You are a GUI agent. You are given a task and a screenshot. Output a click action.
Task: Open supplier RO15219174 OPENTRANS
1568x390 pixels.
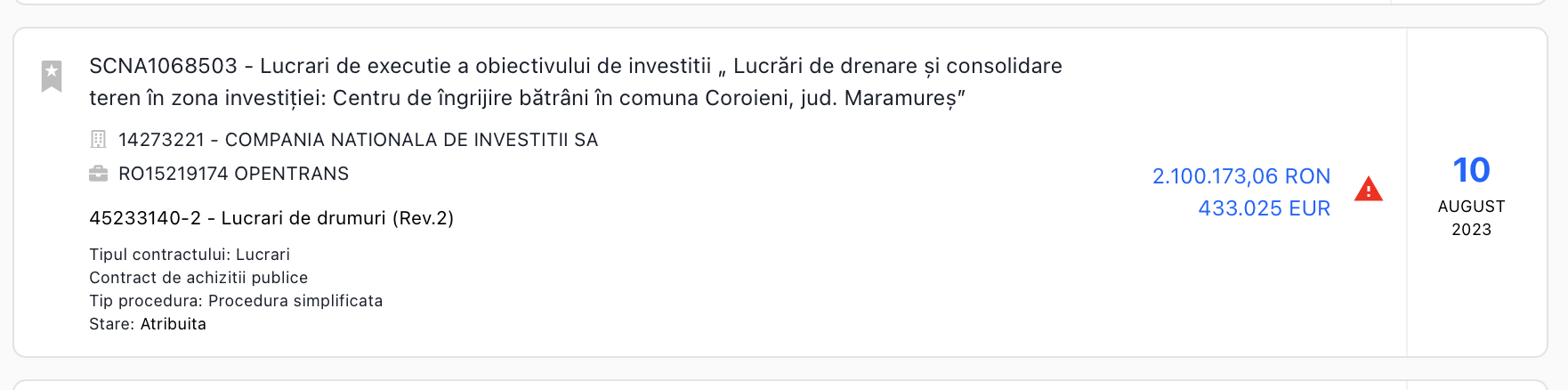pyautogui.click(x=233, y=174)
